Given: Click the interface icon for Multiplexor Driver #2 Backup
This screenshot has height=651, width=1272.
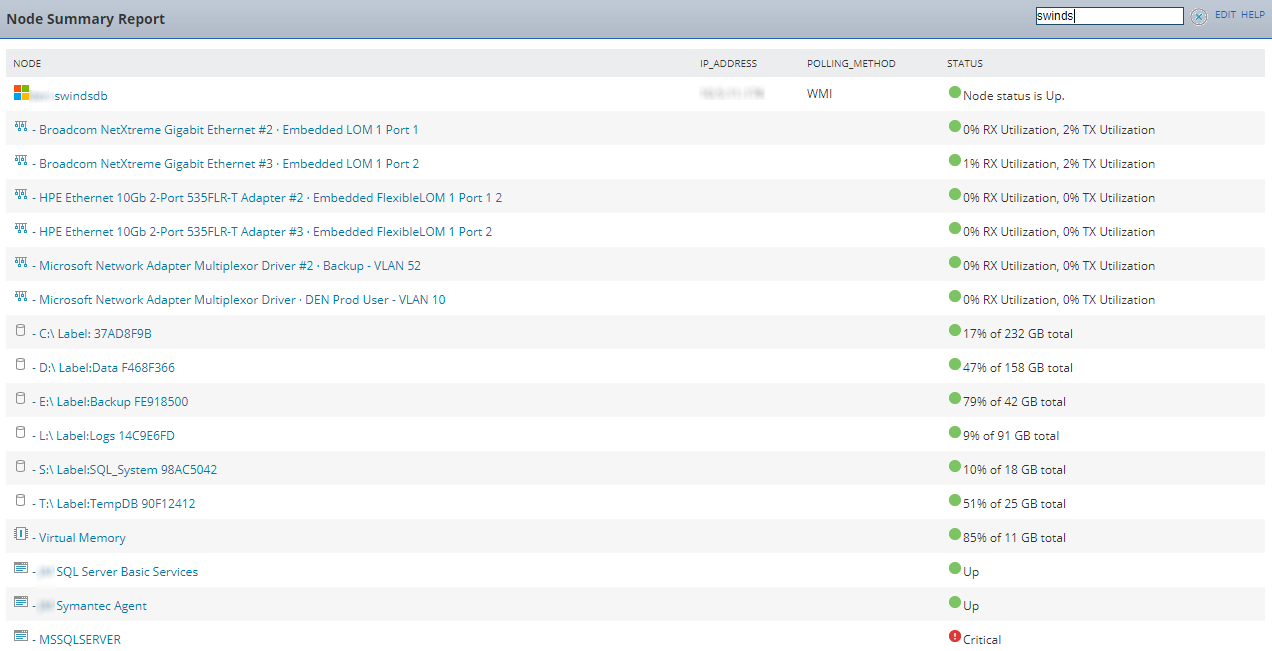Looking at the screenshot, I should (x=21, y=263).
